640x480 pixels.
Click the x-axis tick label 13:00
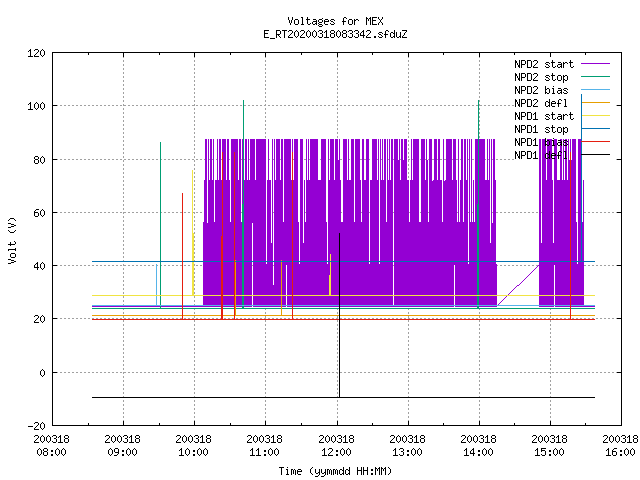pos(407,452)
